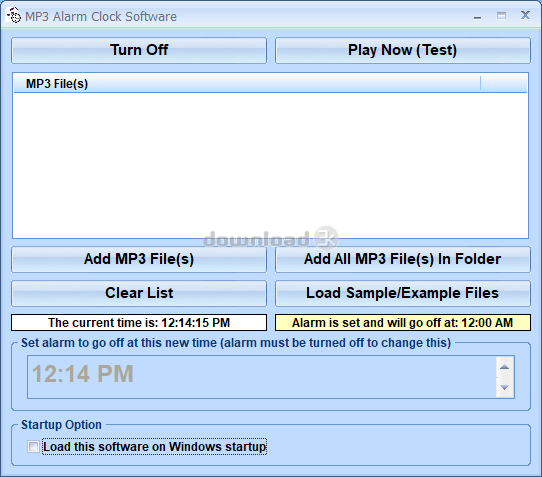Increase alarm time with up arrow
Screen dimensions: 542x477
(x=505, y=367)
